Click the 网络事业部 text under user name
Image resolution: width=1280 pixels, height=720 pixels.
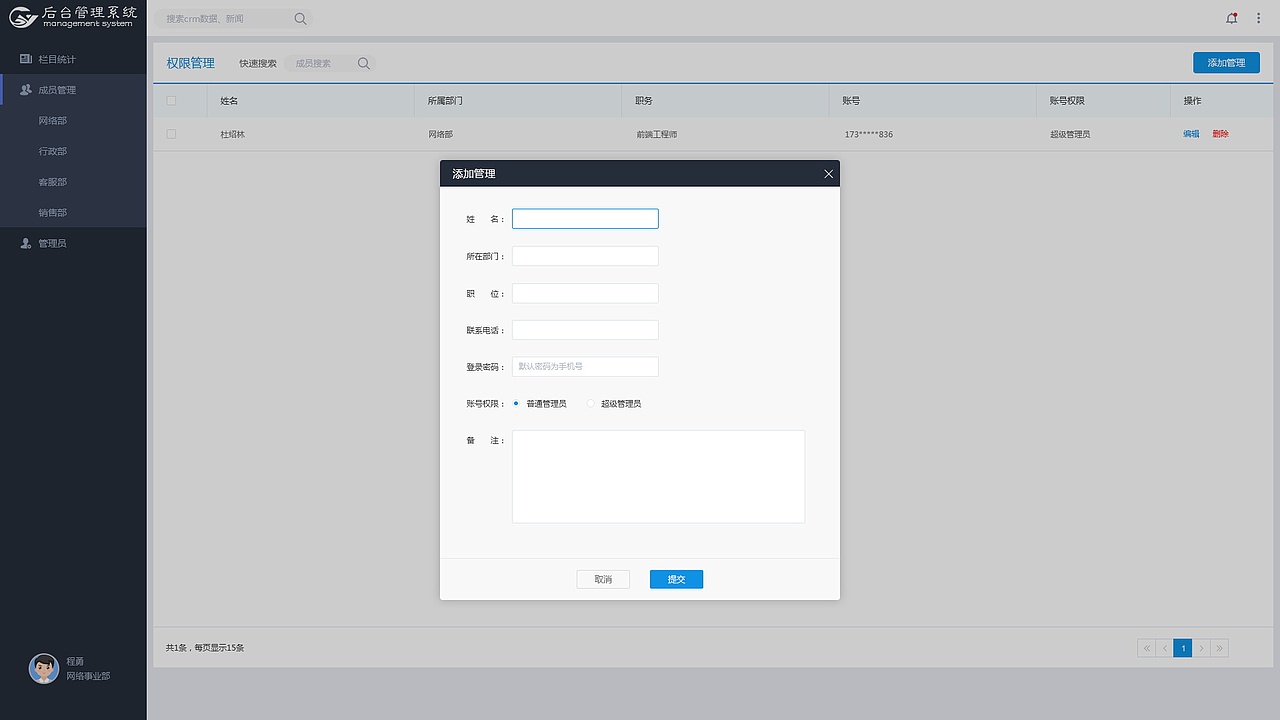[88, 676]
